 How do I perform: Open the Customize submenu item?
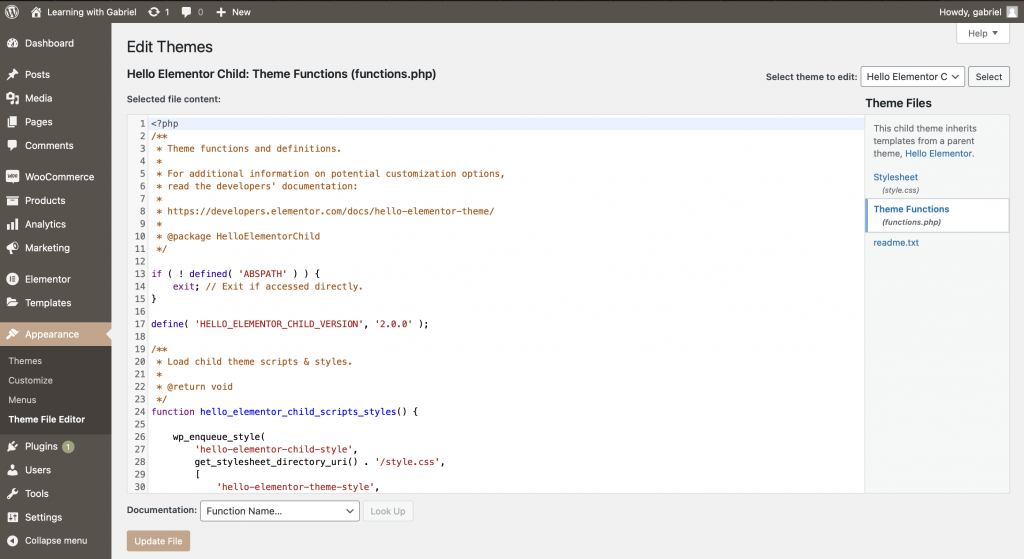(31, 380)
